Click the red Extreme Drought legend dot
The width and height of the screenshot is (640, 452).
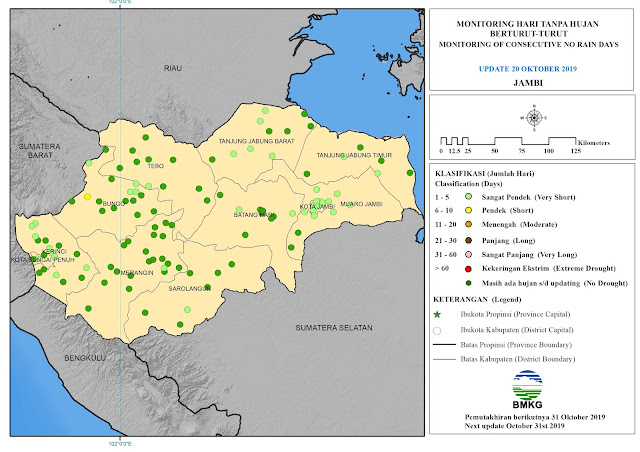pos(468,269)
